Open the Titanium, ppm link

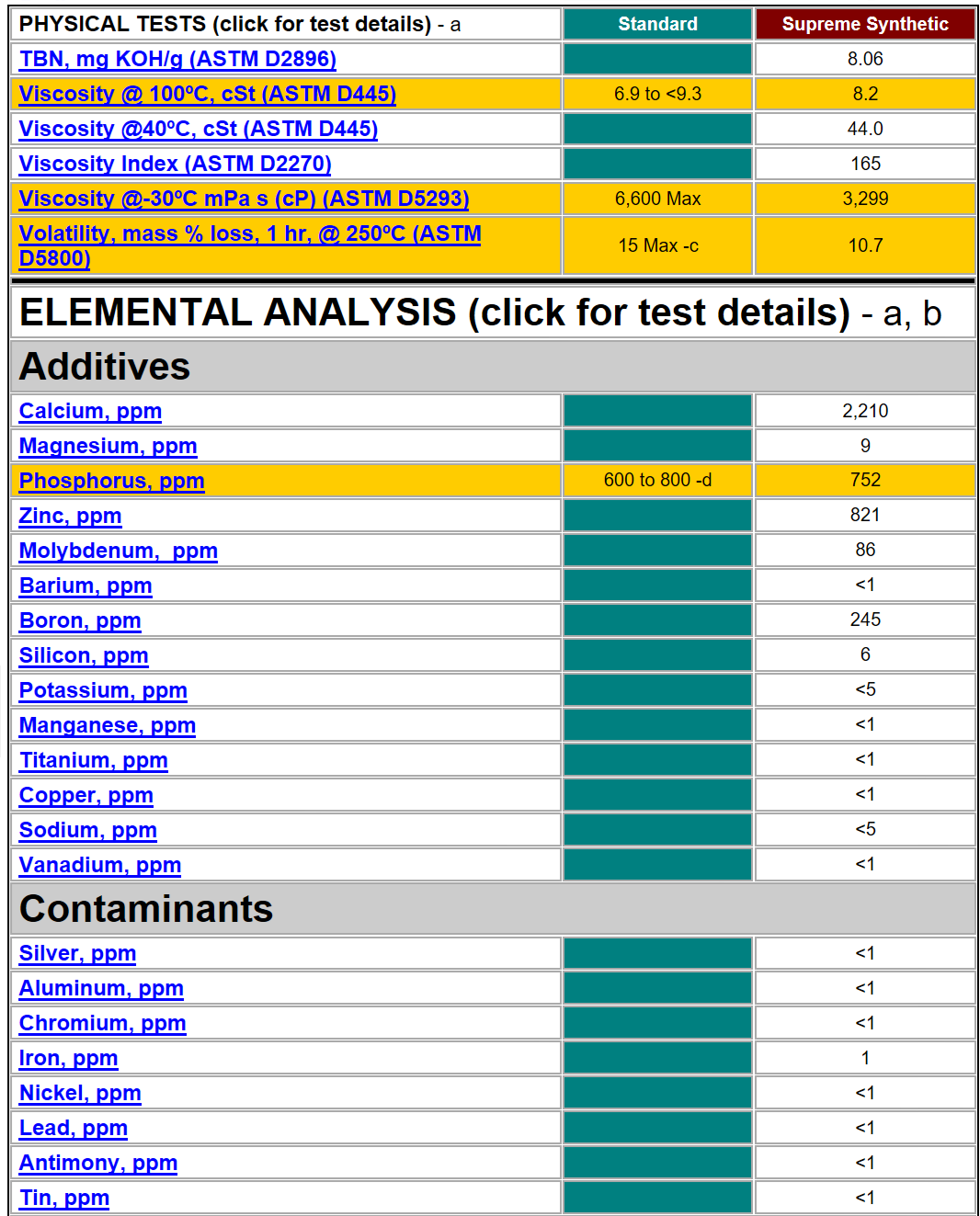(x=94, y=760)
